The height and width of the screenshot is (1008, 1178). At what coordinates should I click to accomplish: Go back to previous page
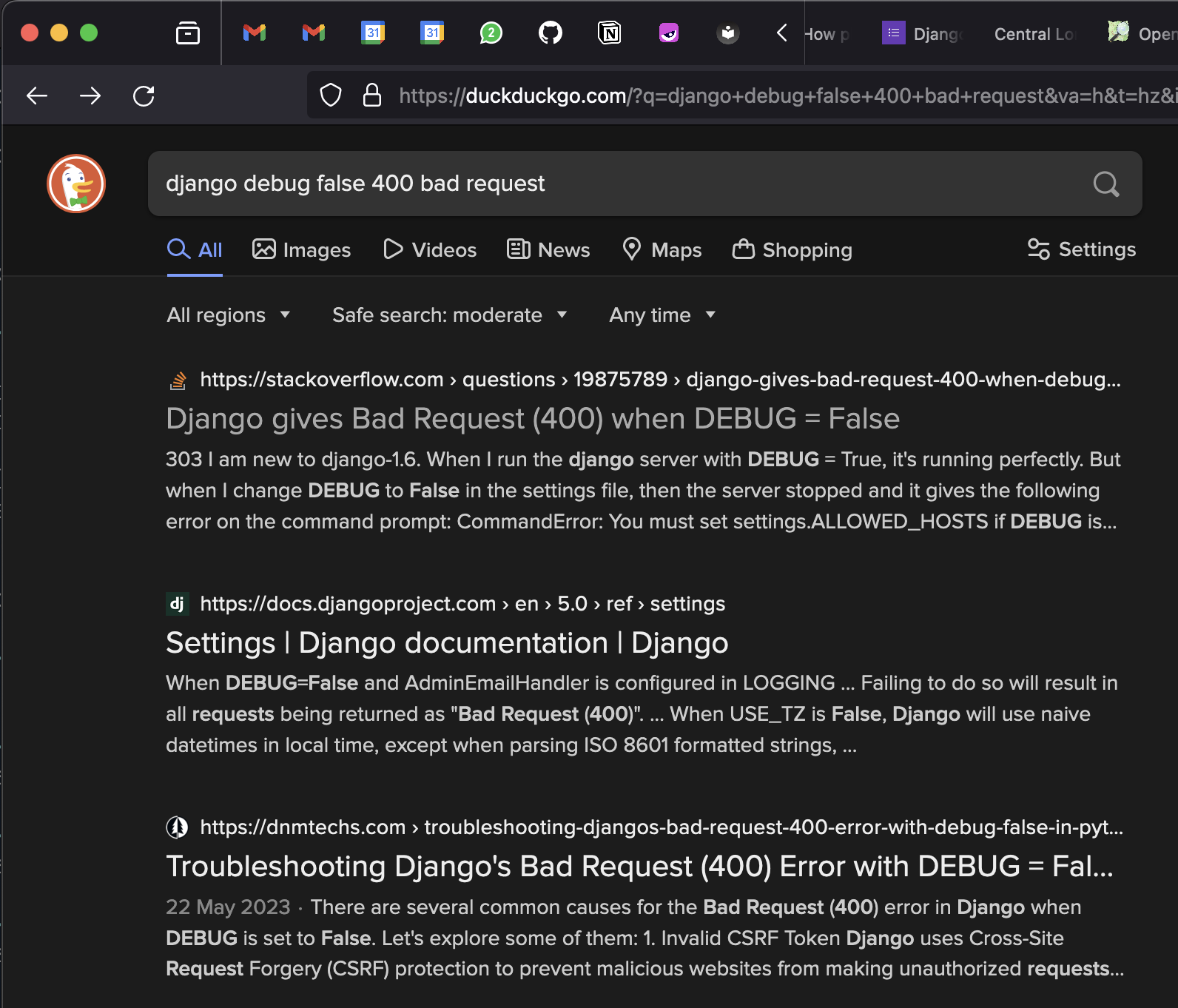pyautogui.click(x=37, y=95)
